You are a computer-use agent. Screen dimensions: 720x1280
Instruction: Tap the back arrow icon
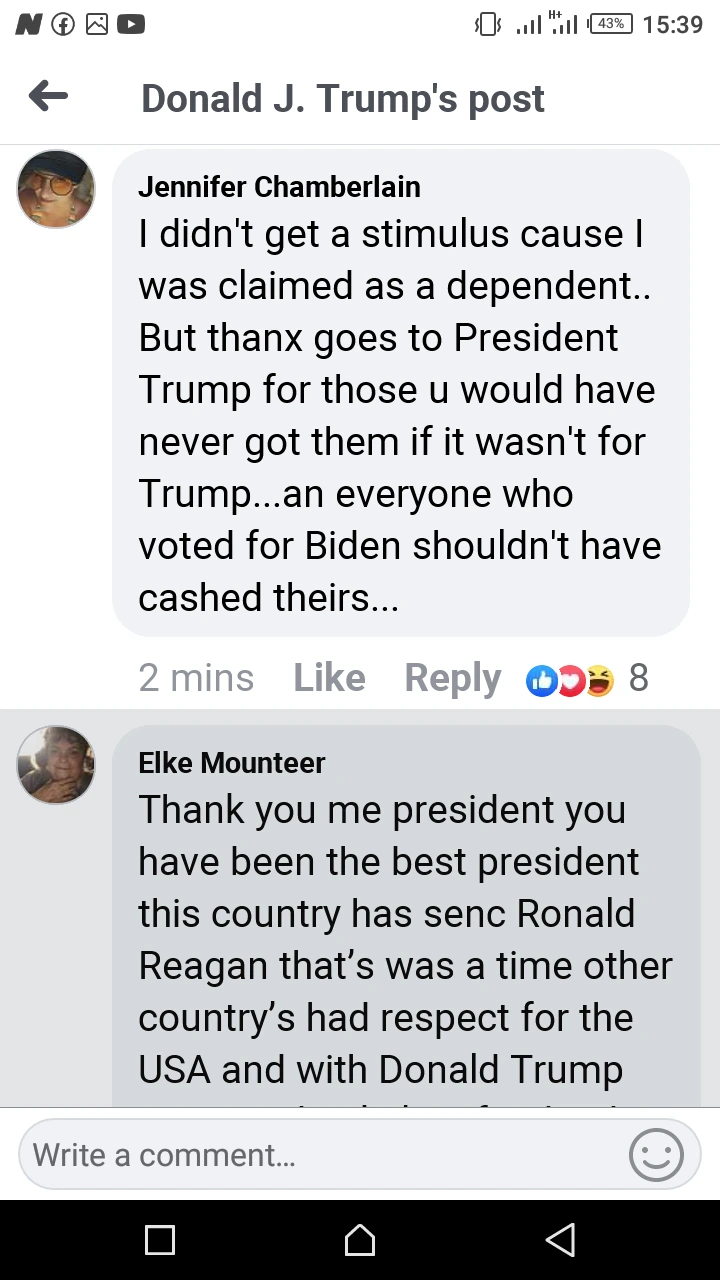click(x=48, y=97)
